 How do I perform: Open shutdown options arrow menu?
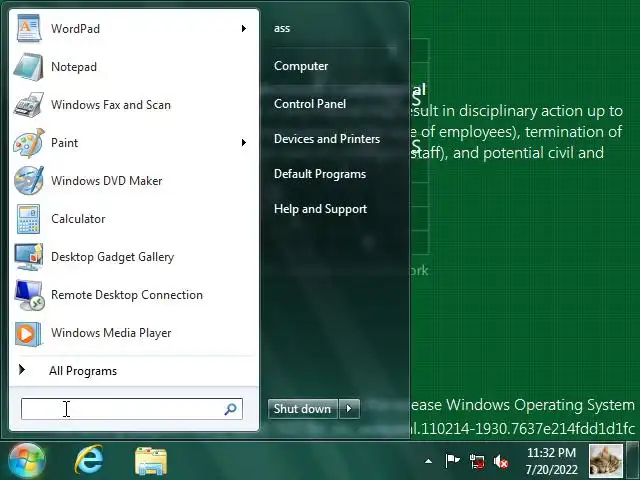tap(349, 409)
